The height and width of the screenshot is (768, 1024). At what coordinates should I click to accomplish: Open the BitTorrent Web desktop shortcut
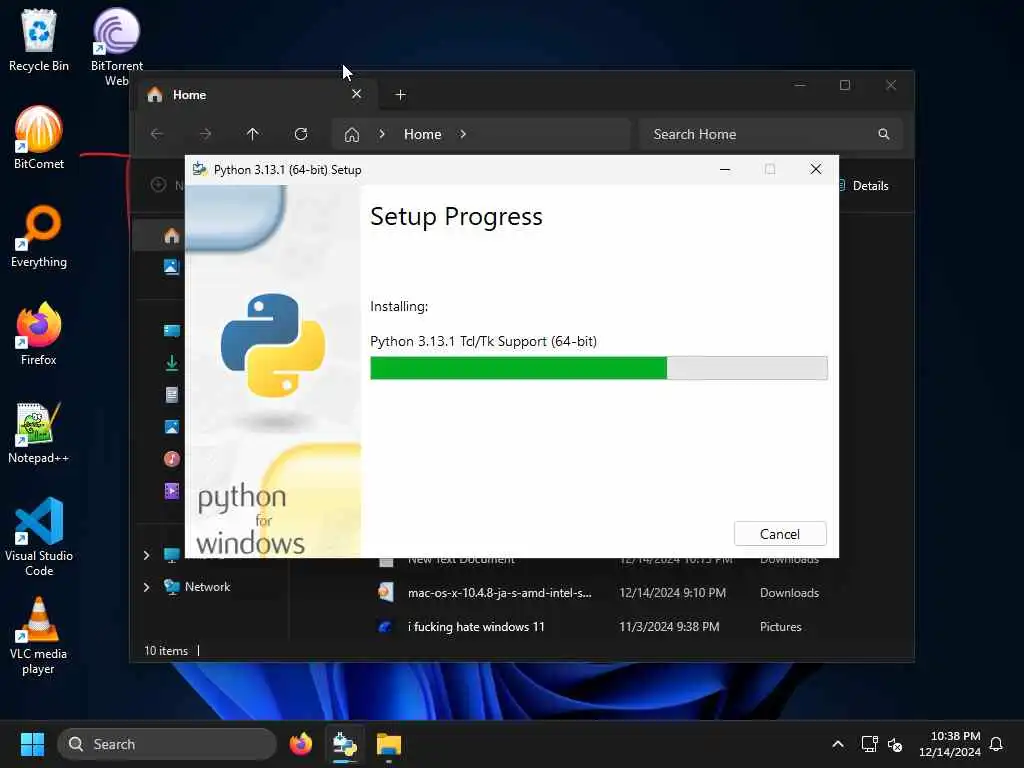(116, 47)
